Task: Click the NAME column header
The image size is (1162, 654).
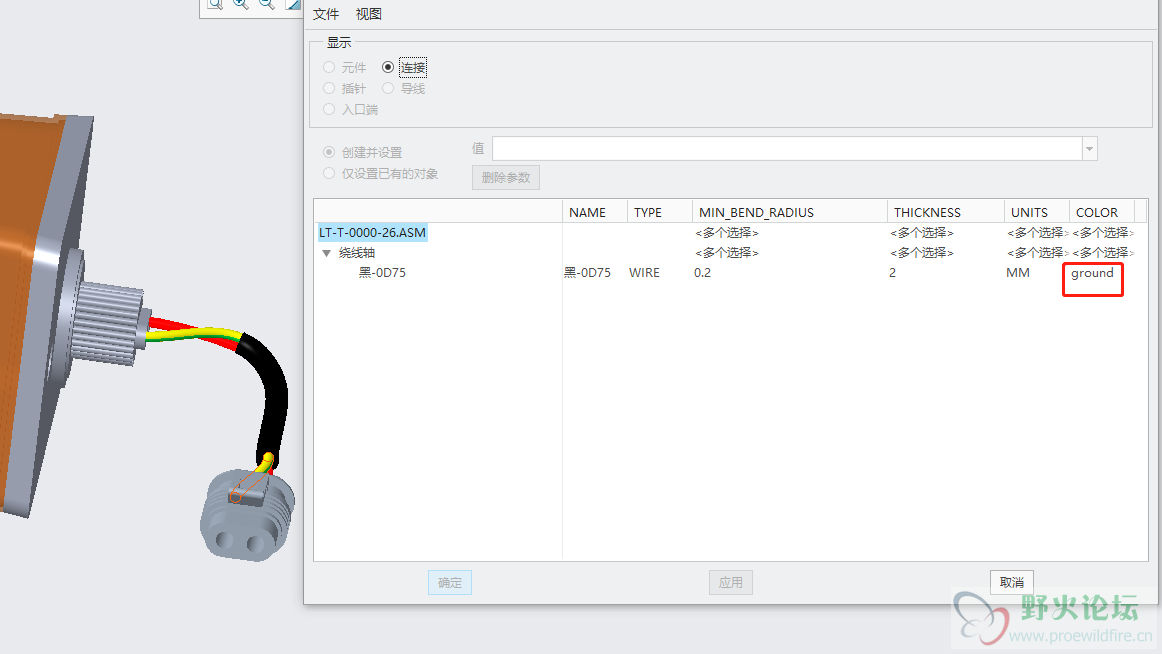Action: click(x=594, y=212)
